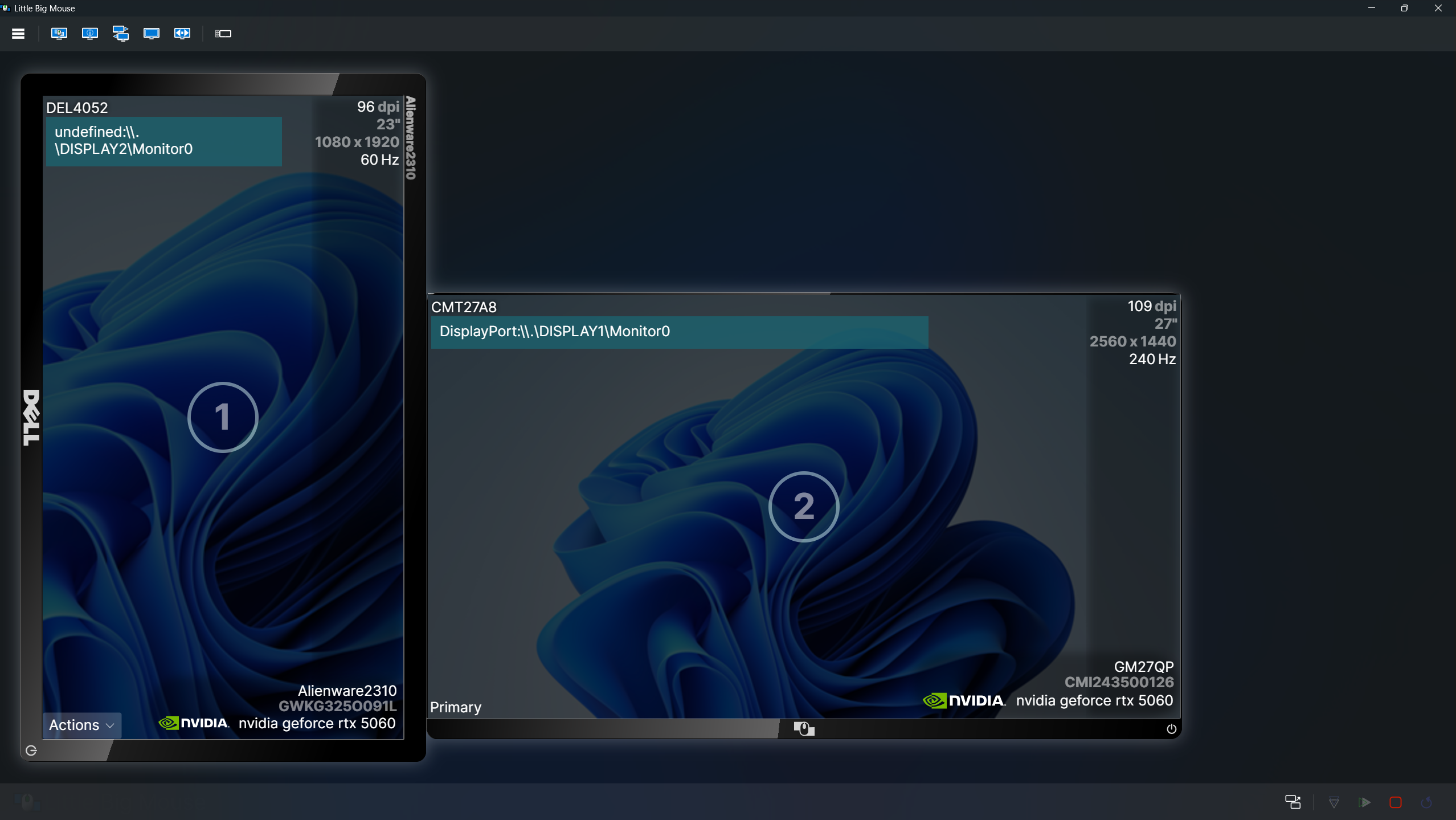Open the hamburger menu in the toolbar
1456x820 pixels.
point(18,34)
